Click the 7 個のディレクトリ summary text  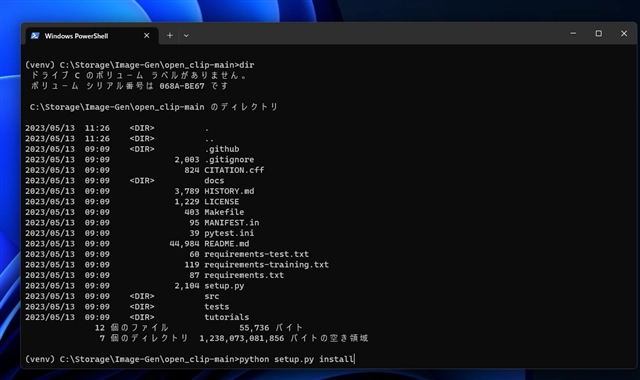point(144,338)
